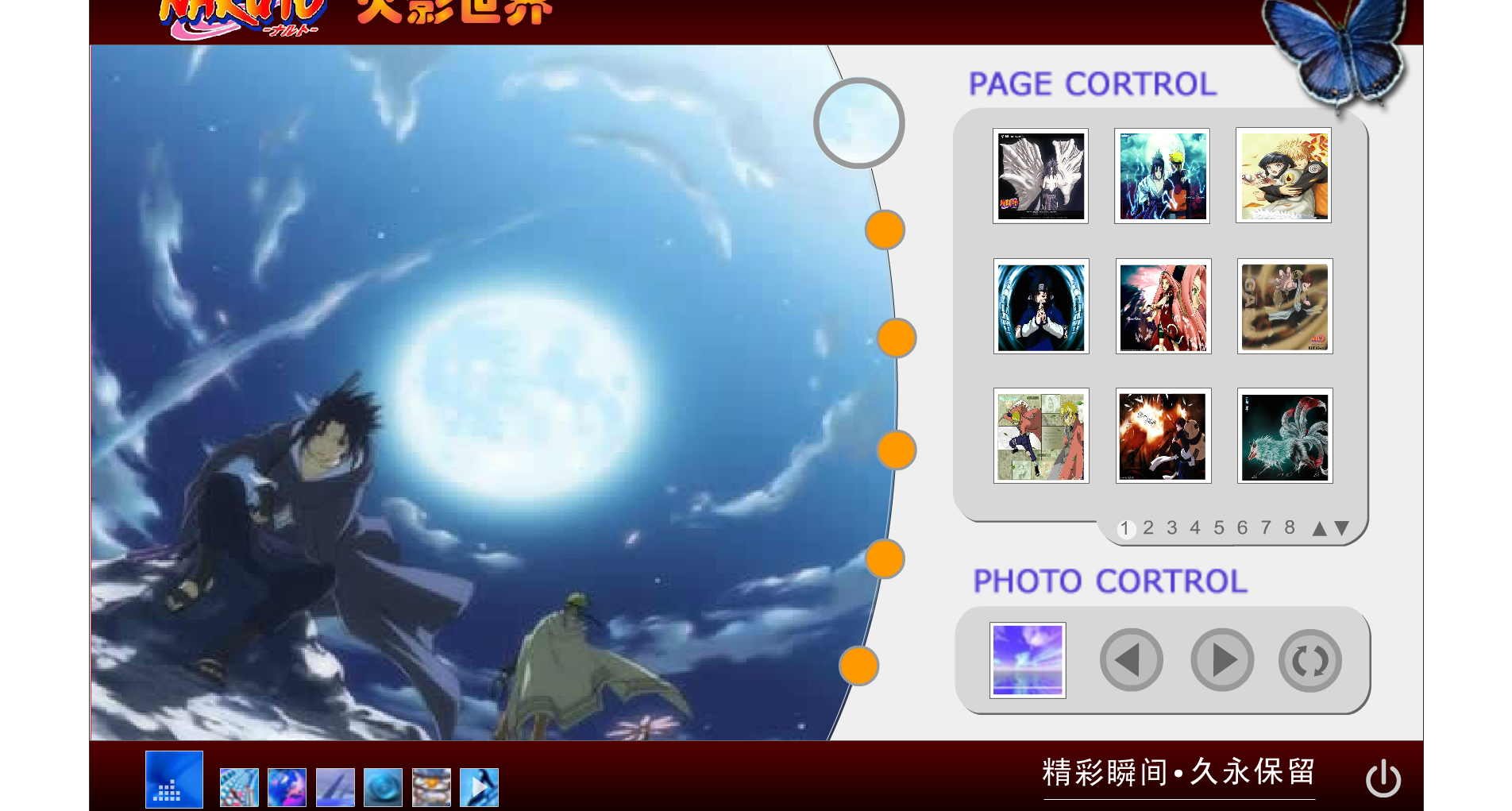Screen dimensions: 1512x811
Task: Click the fourth orange dot on the arc
Action: (885, 558)
